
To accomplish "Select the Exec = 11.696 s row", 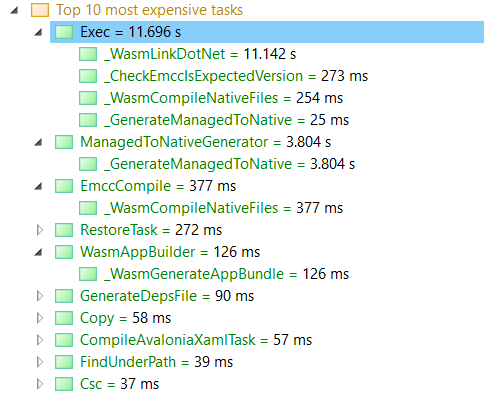I will 267,32.
